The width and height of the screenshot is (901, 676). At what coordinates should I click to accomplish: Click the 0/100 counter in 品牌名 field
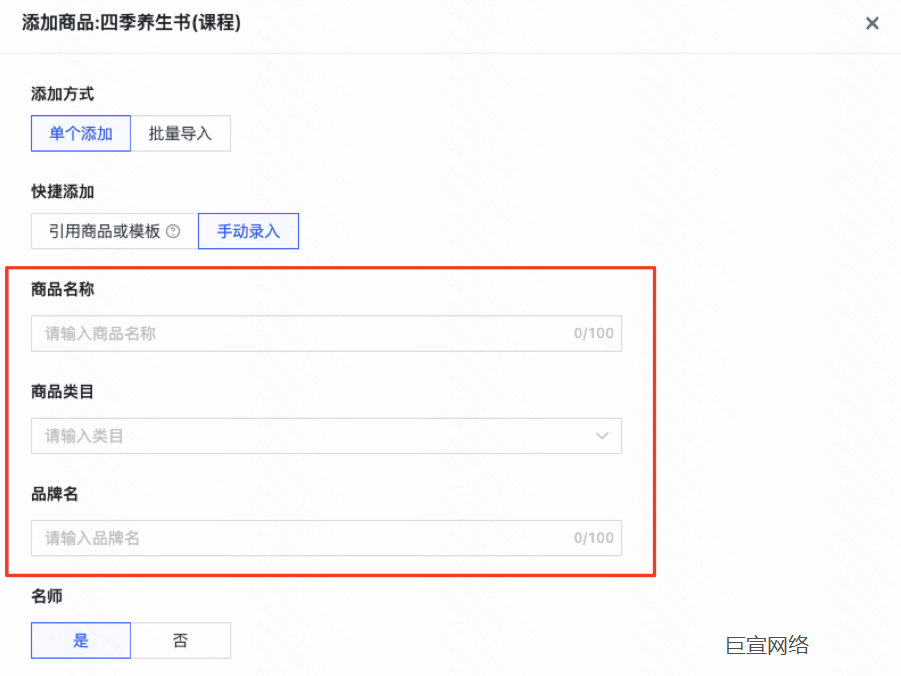click(x=593, y=538)
